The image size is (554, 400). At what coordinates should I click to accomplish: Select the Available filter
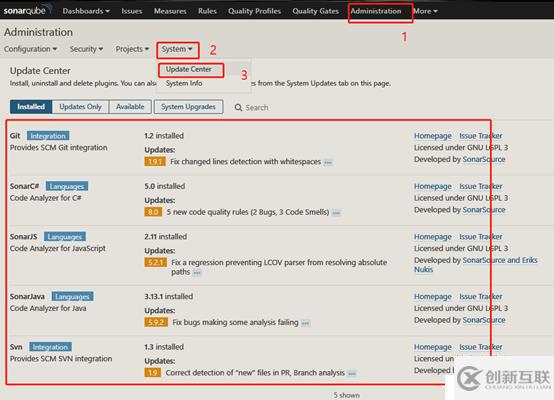[130, 107]
